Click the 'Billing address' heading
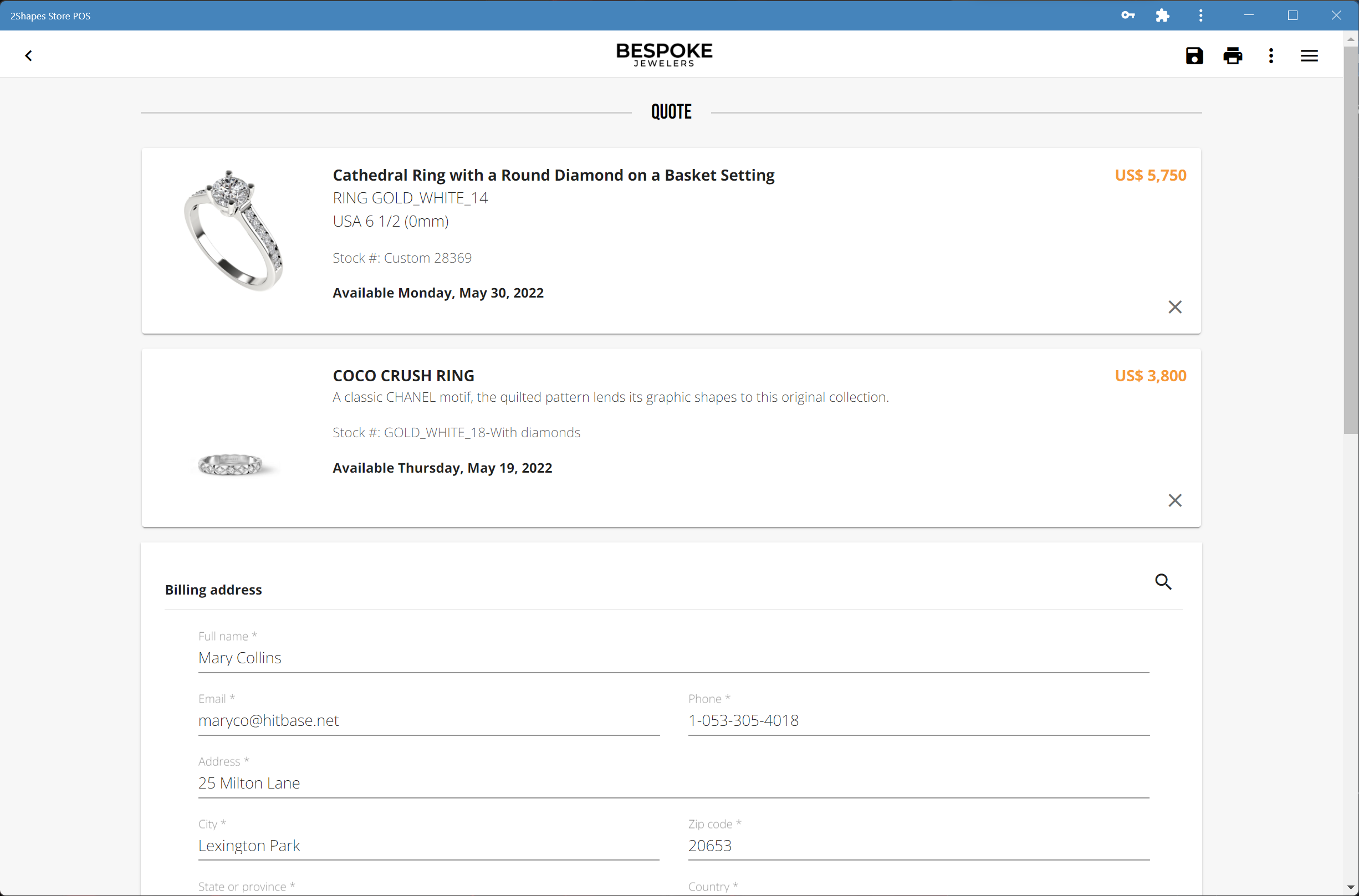This screenshot has height=896, width=1359. coord(213,590)
